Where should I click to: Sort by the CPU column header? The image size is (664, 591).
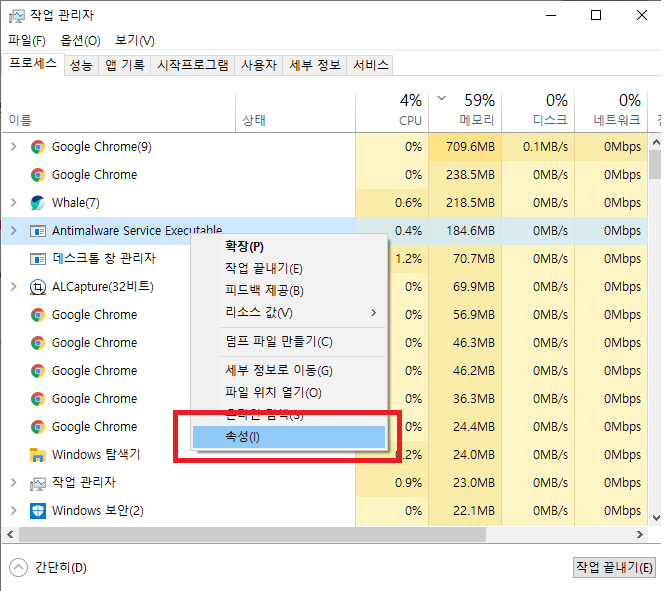coord(392,112)
